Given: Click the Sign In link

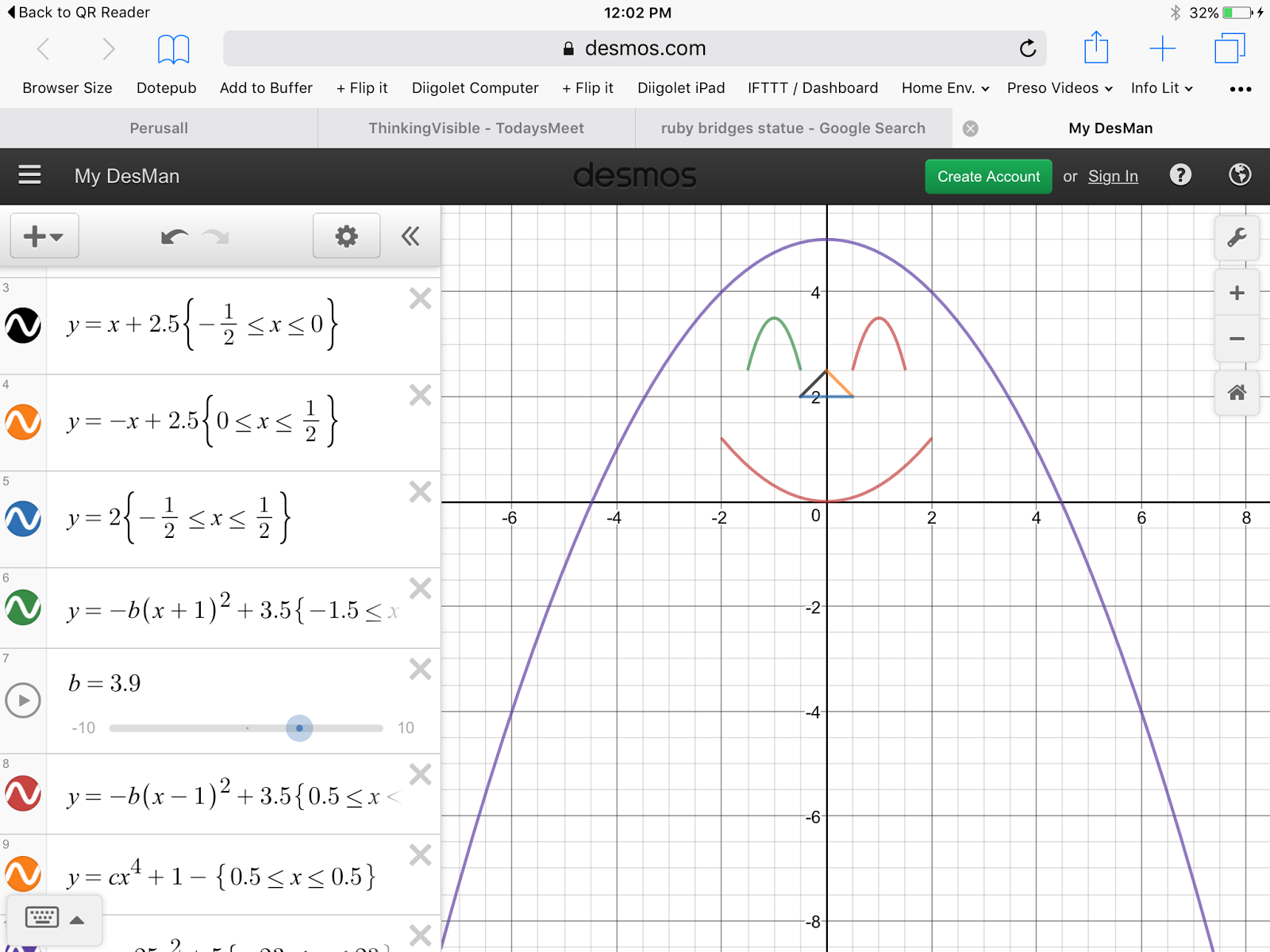Looking at the screenshot, I should point(1113,176).
